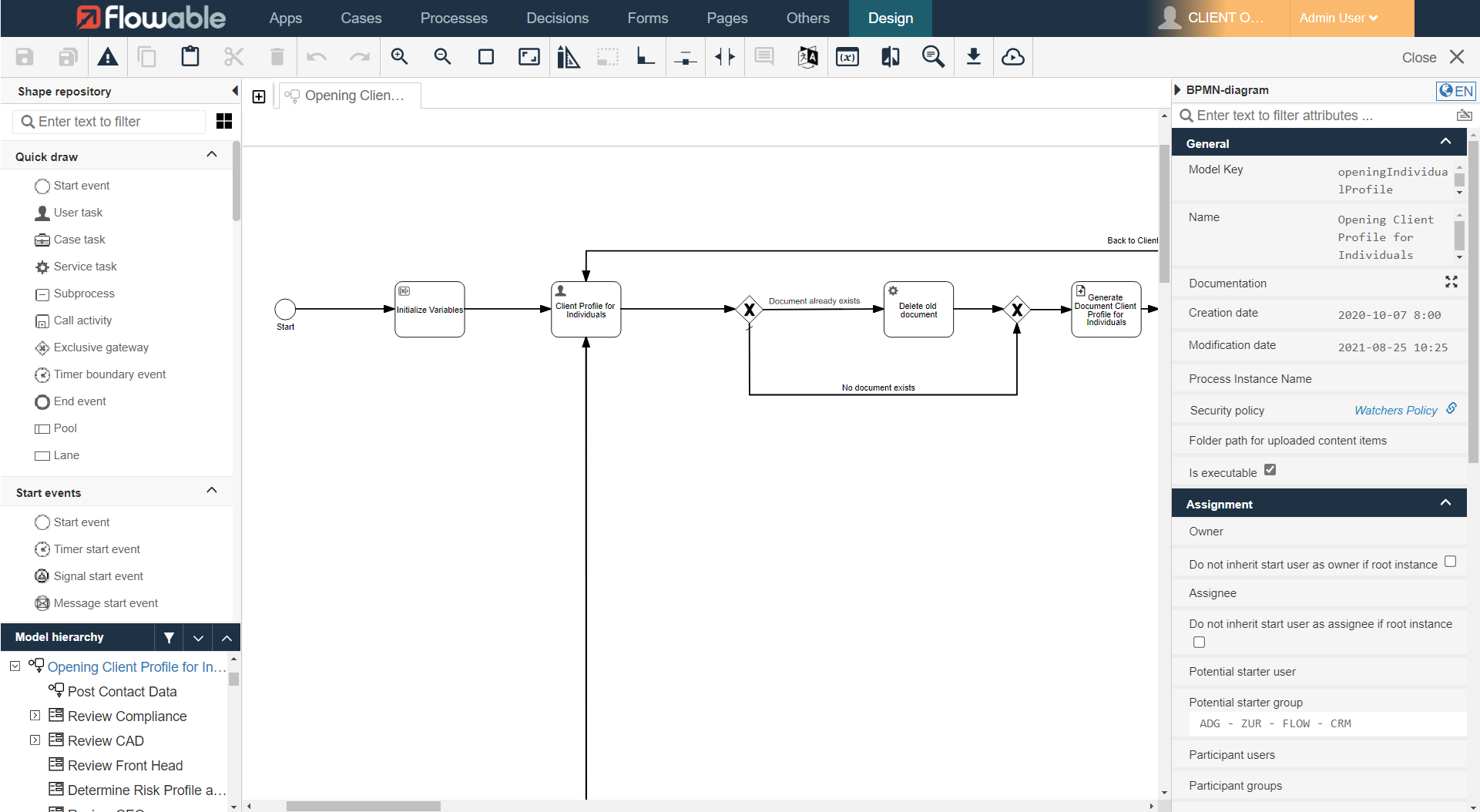Click the Flowable logo
This screenshot has width=1480, height=812.
point(151,18)
